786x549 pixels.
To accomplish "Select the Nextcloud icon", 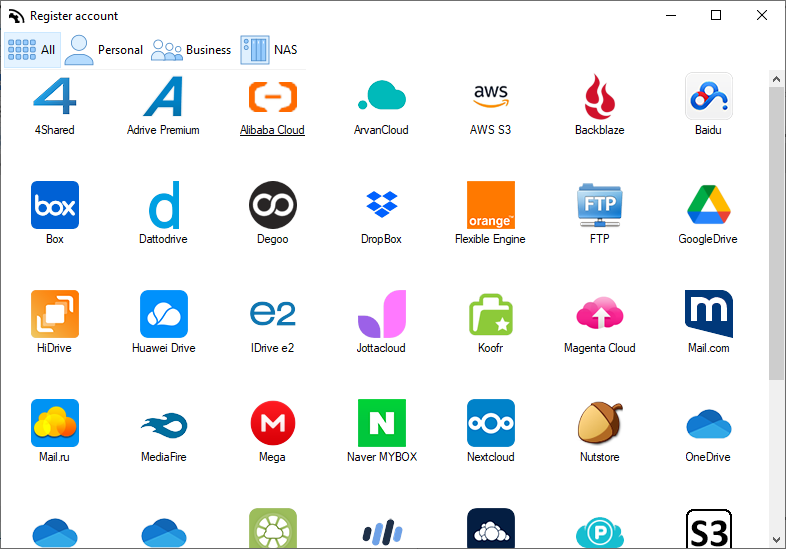I will pos(491,423).
